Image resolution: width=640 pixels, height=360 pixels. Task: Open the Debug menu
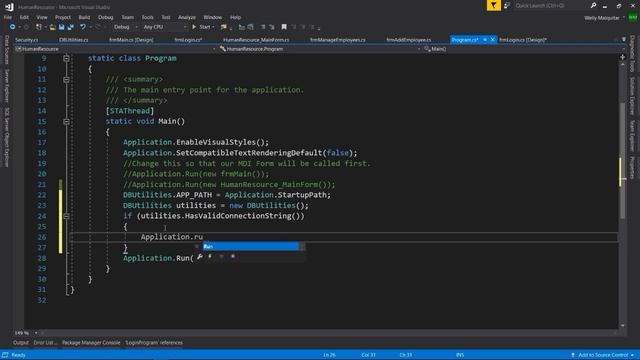pyautogui.click(x=105, y=17)
